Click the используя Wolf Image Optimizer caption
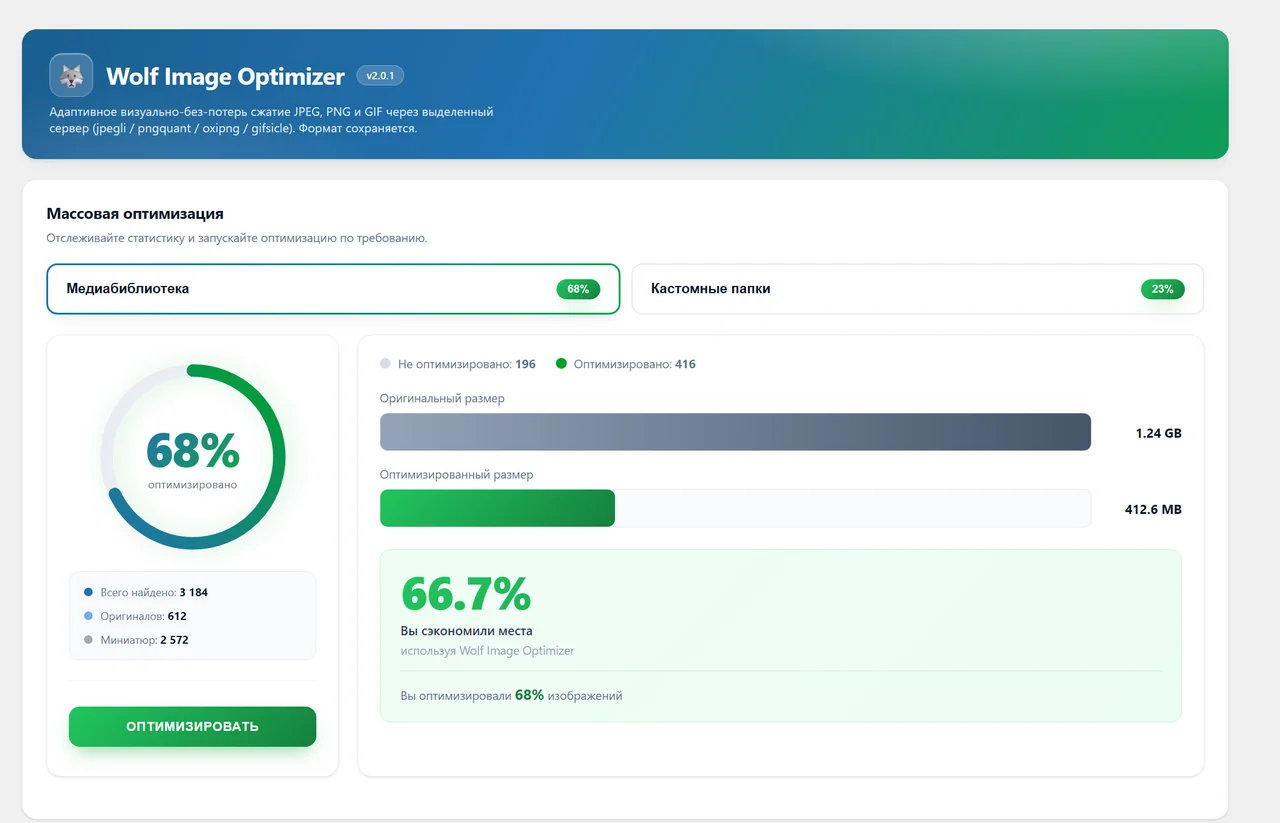1280x823 pixels. pyautogui.click(x=487, y=651)
